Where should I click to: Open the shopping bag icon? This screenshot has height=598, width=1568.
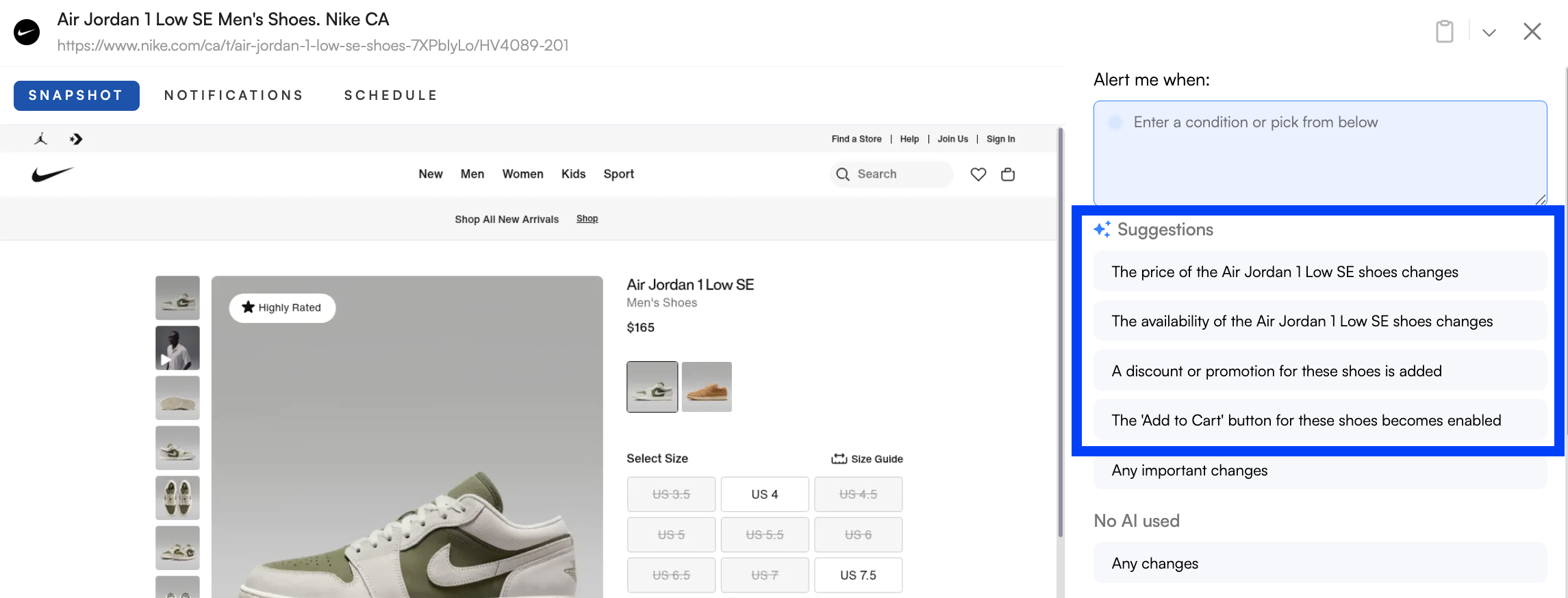[1007, 174]
